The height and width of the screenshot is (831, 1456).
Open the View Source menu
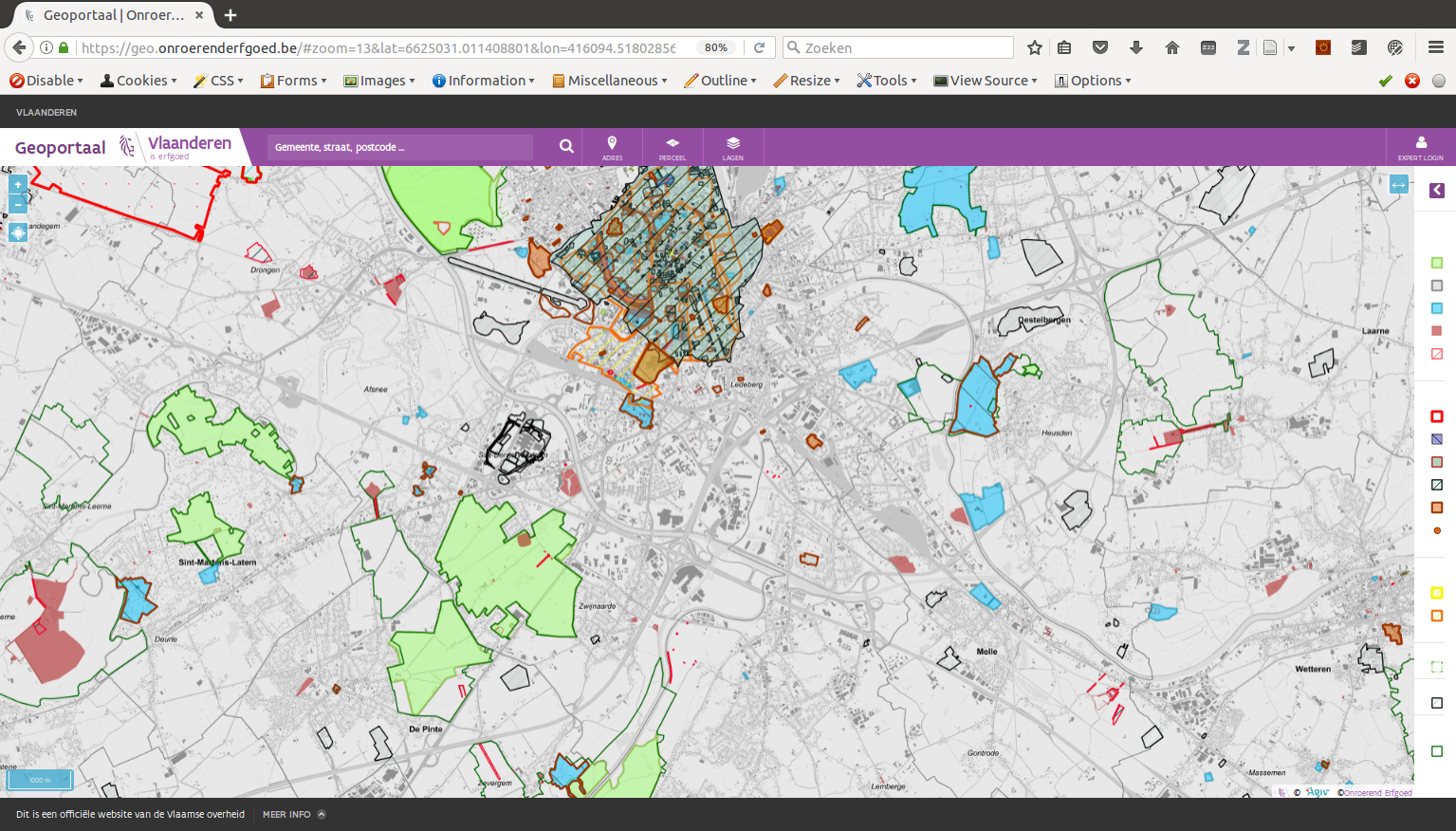(x=986, y=81)
